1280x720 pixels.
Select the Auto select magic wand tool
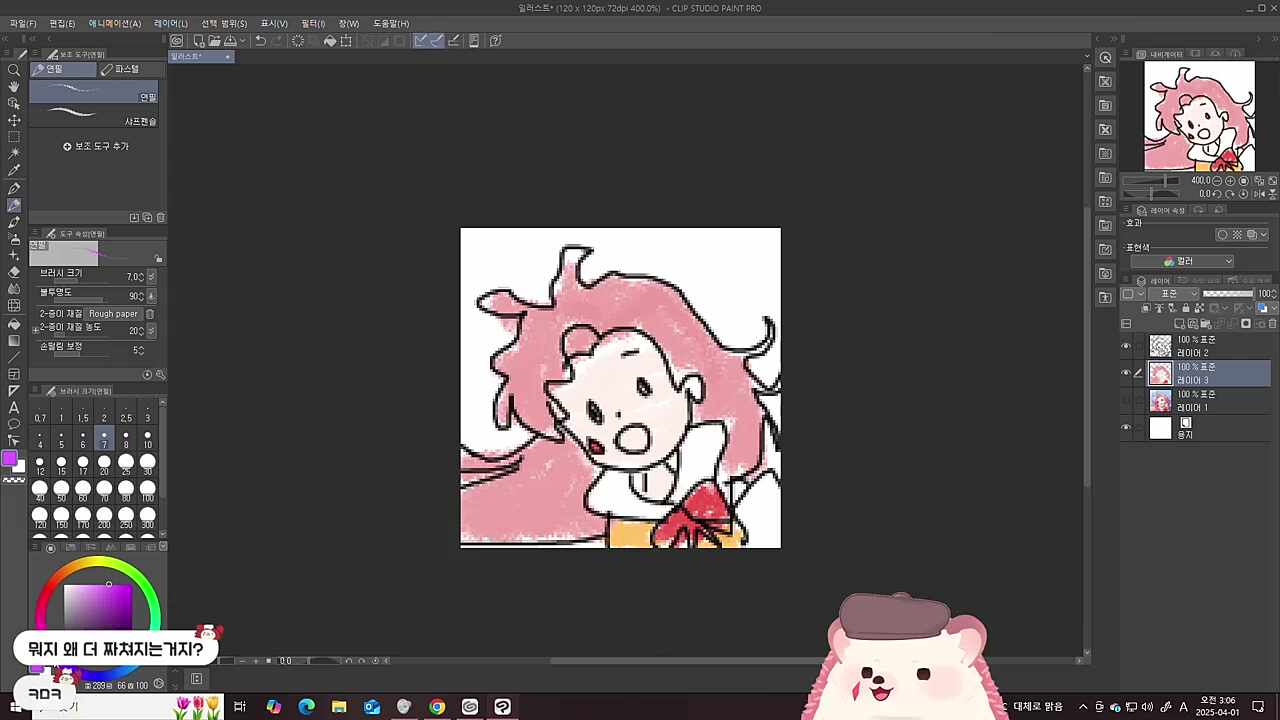14,154
